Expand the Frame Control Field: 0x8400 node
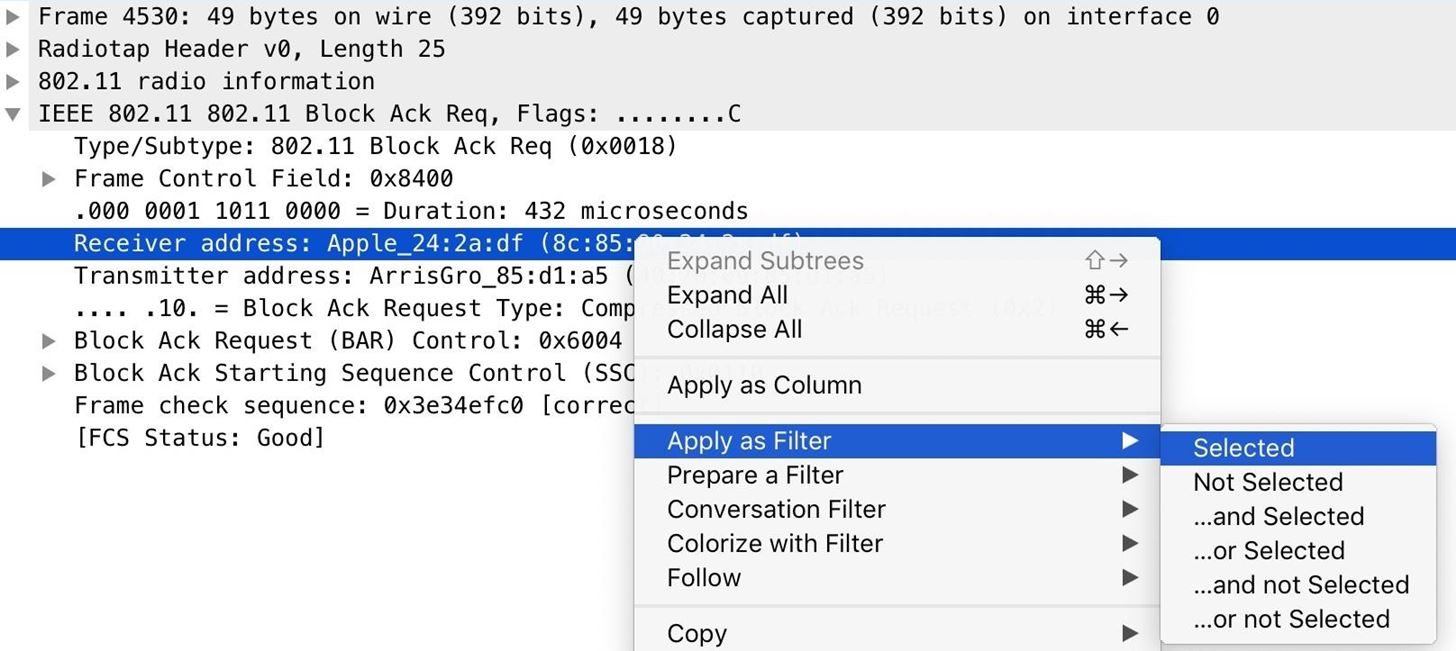Image resolution: width=1456 pixels, height=651 pixels. (x=48, y=179)
